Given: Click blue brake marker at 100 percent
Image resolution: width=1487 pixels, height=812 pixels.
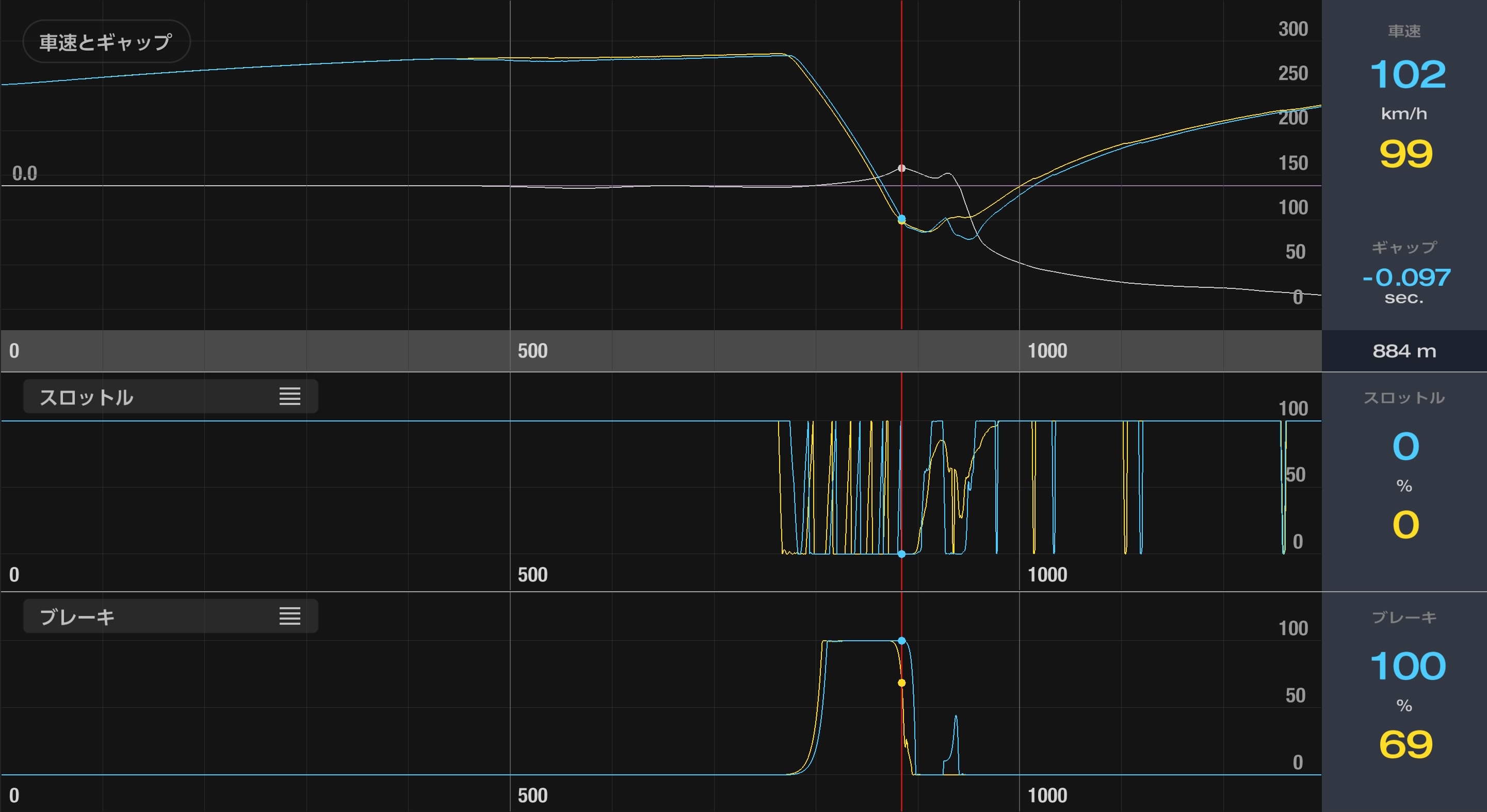Looking at the screenshot, I should pos(902,641).
